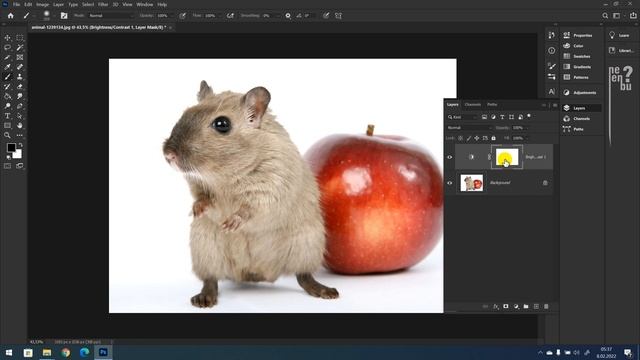Toggle pressure for size option
Screen dimensions: 640x360
pos(326,16)
